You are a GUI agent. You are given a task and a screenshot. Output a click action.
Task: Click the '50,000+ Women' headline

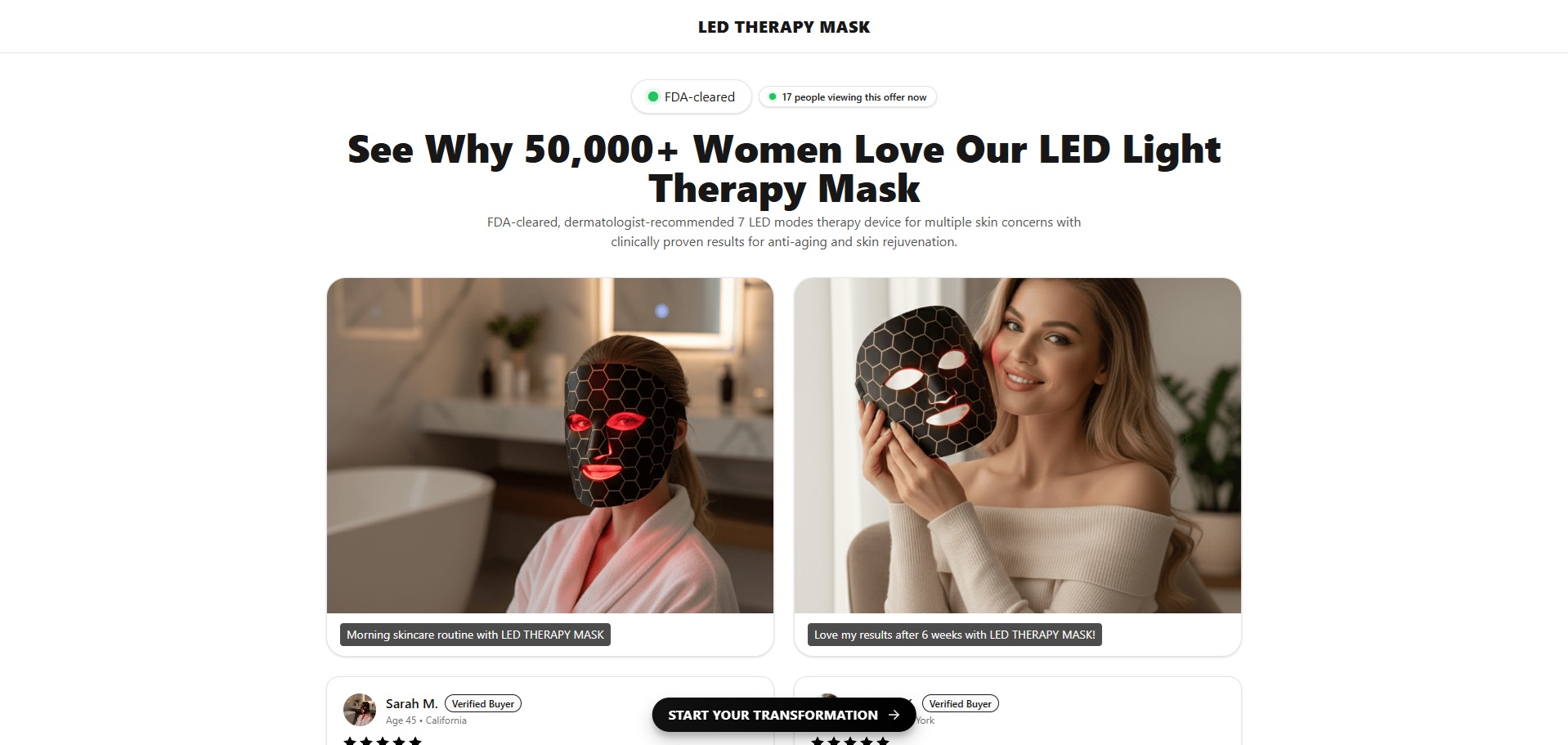point(784,168)
